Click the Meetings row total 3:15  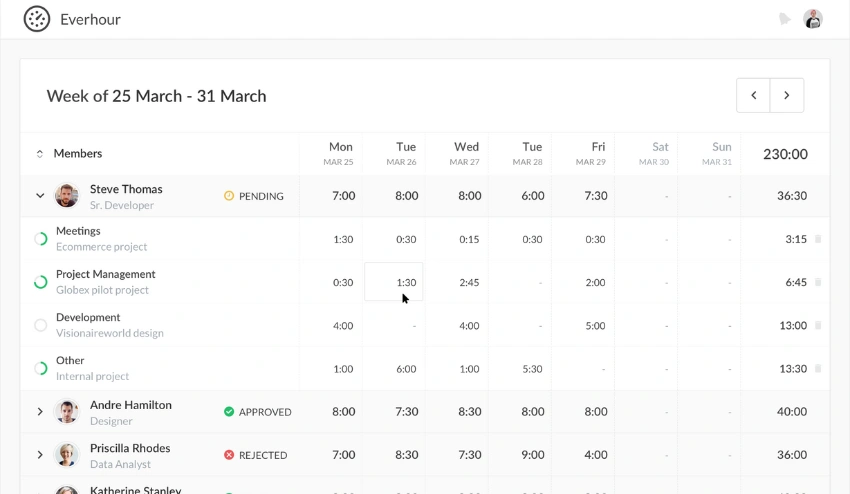[796, 239]
